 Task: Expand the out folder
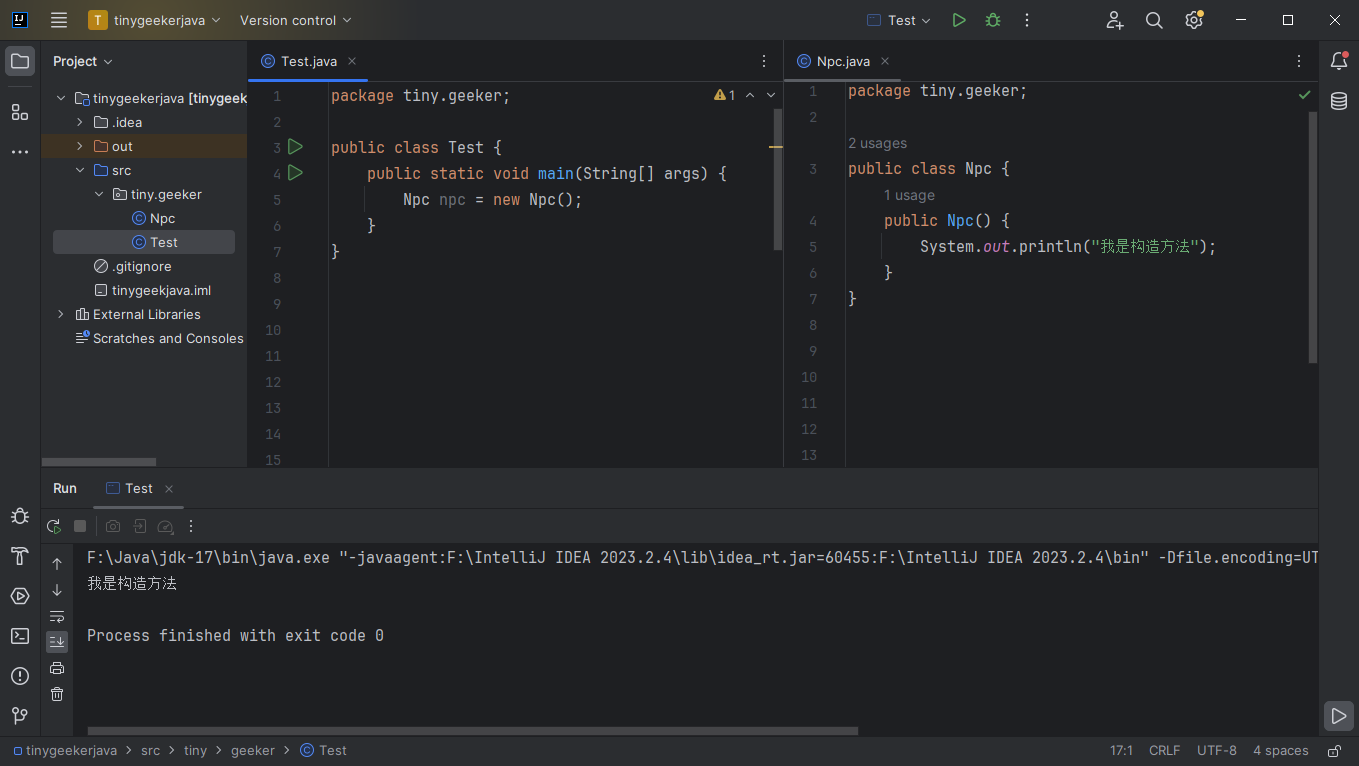[80, 146]
